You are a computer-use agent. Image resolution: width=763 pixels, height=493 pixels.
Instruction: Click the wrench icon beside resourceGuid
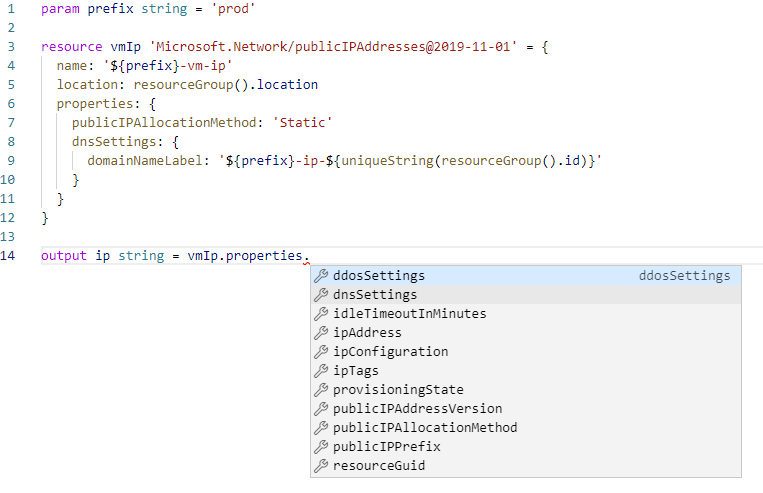pos(321,466)
